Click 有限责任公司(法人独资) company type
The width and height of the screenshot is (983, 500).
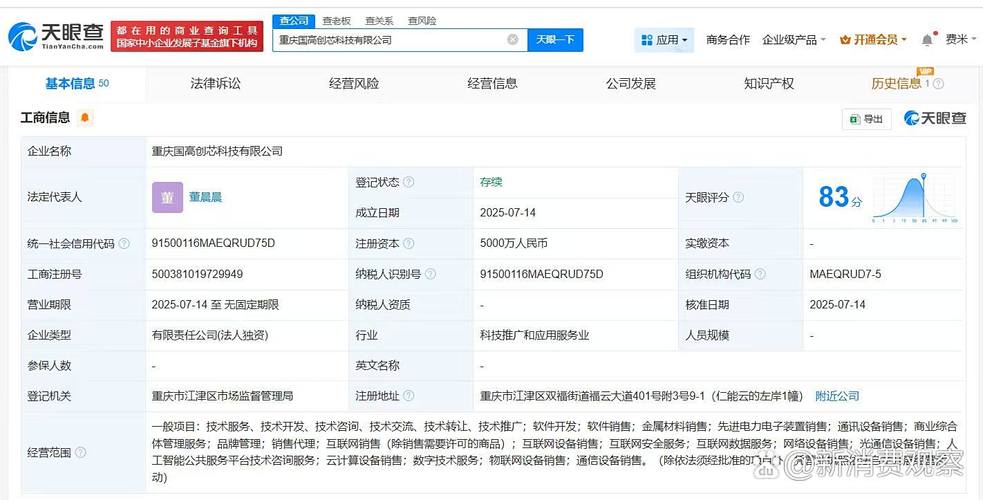pyautogui.click(x=210, y=335)
